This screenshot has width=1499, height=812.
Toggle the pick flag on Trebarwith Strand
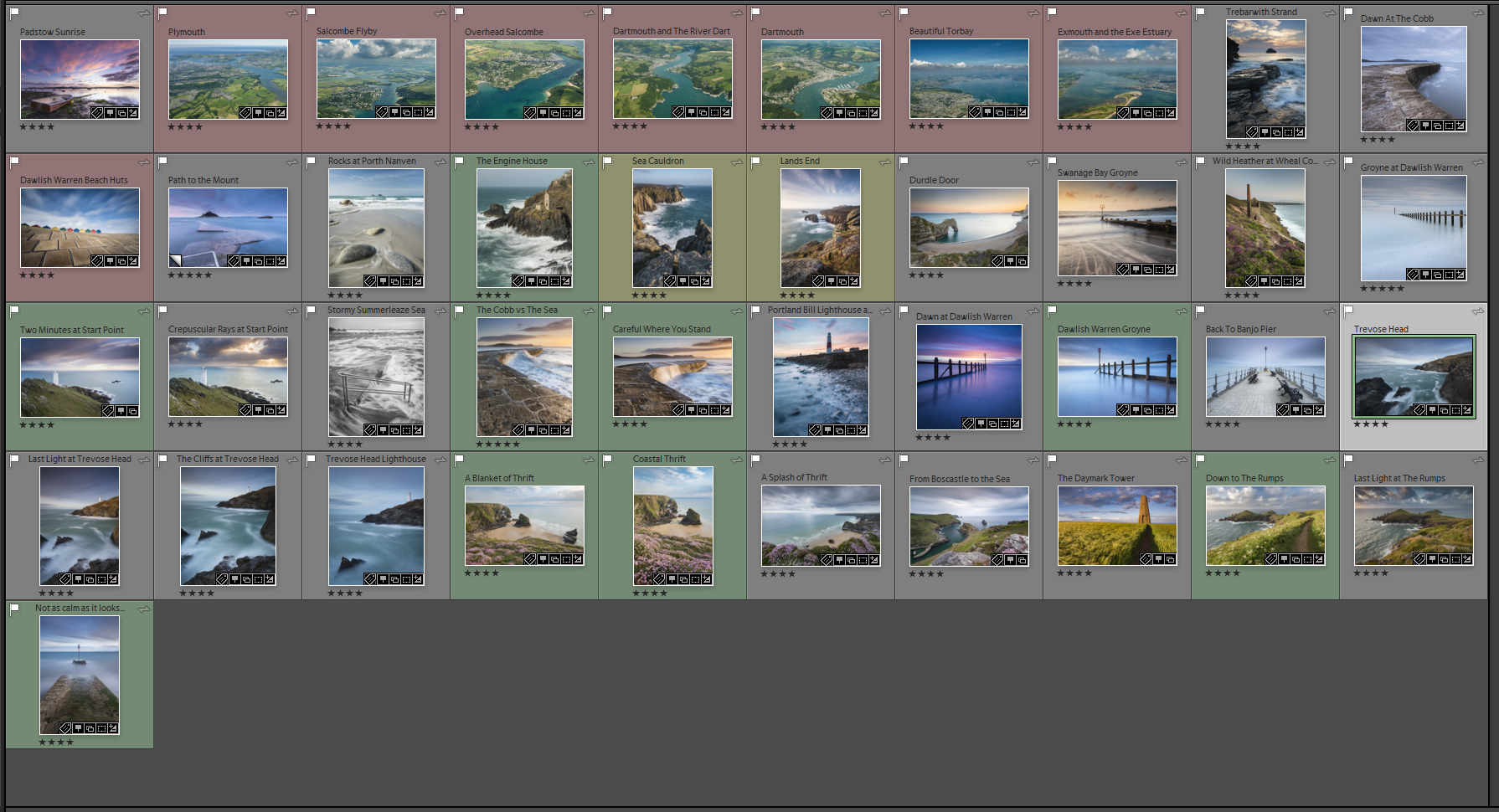(x=1200, y=13)
